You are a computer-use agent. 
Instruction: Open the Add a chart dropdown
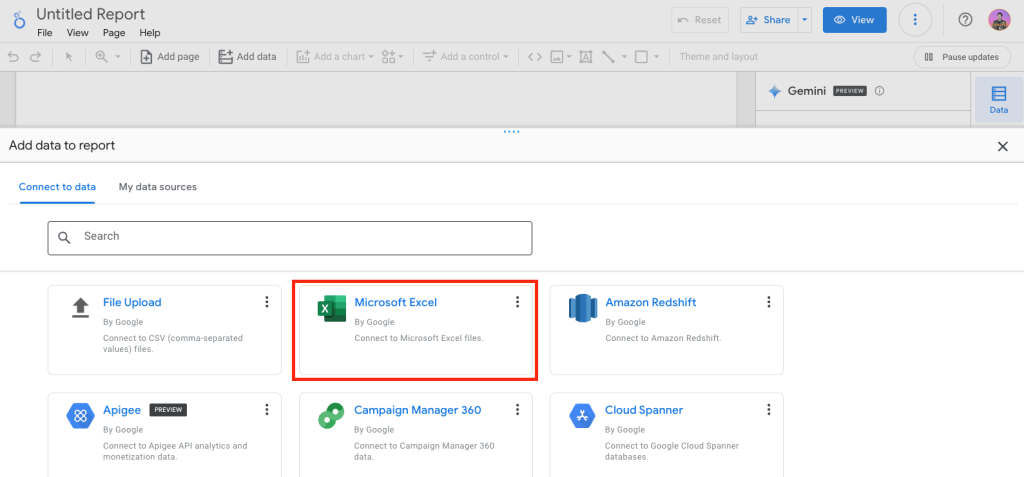pos(336,57)
